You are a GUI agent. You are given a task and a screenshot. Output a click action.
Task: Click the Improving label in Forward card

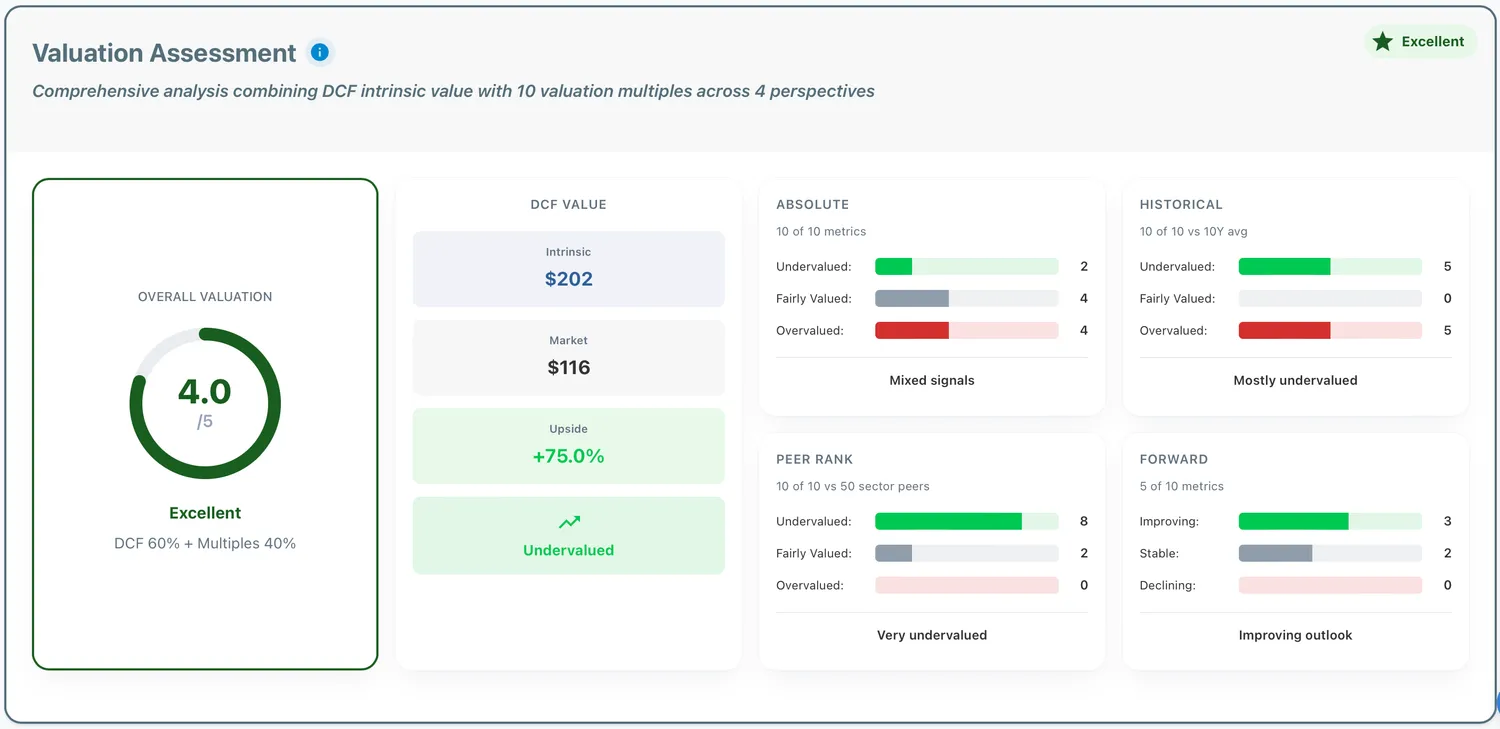click(x=1169, y=521)
